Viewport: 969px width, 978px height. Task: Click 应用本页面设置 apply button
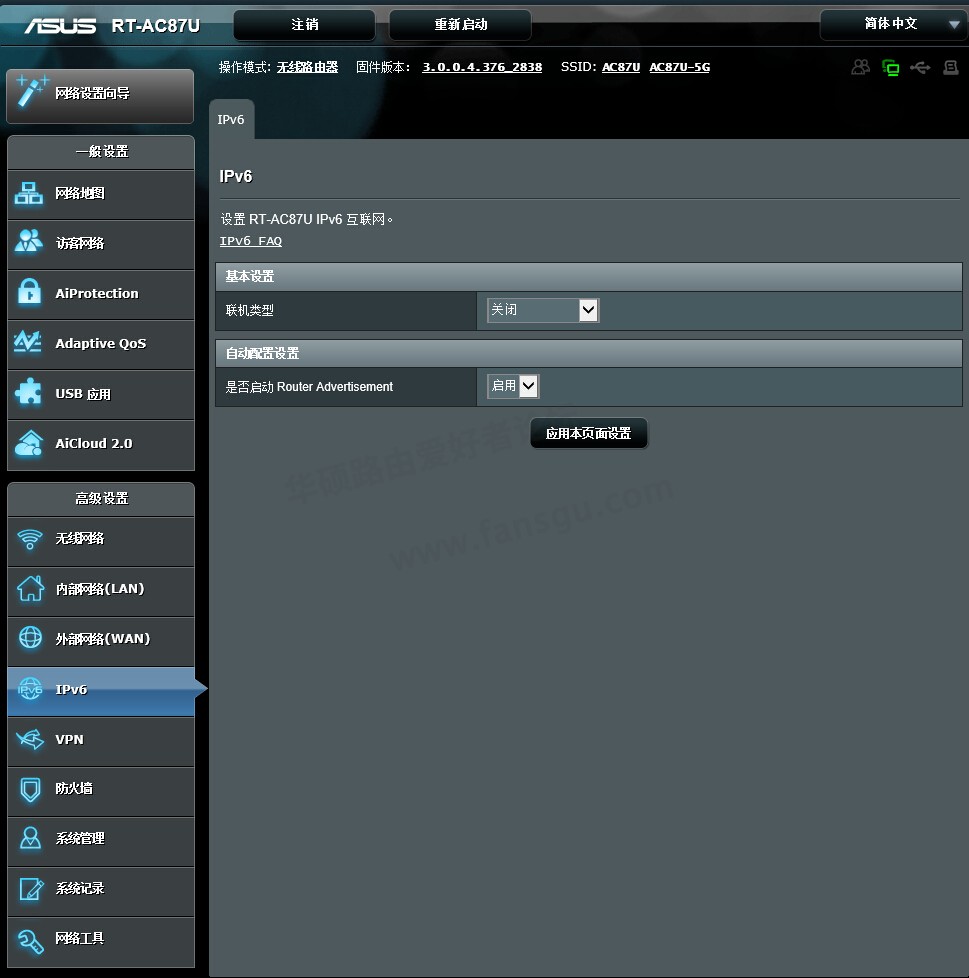[x=589, y=433]
